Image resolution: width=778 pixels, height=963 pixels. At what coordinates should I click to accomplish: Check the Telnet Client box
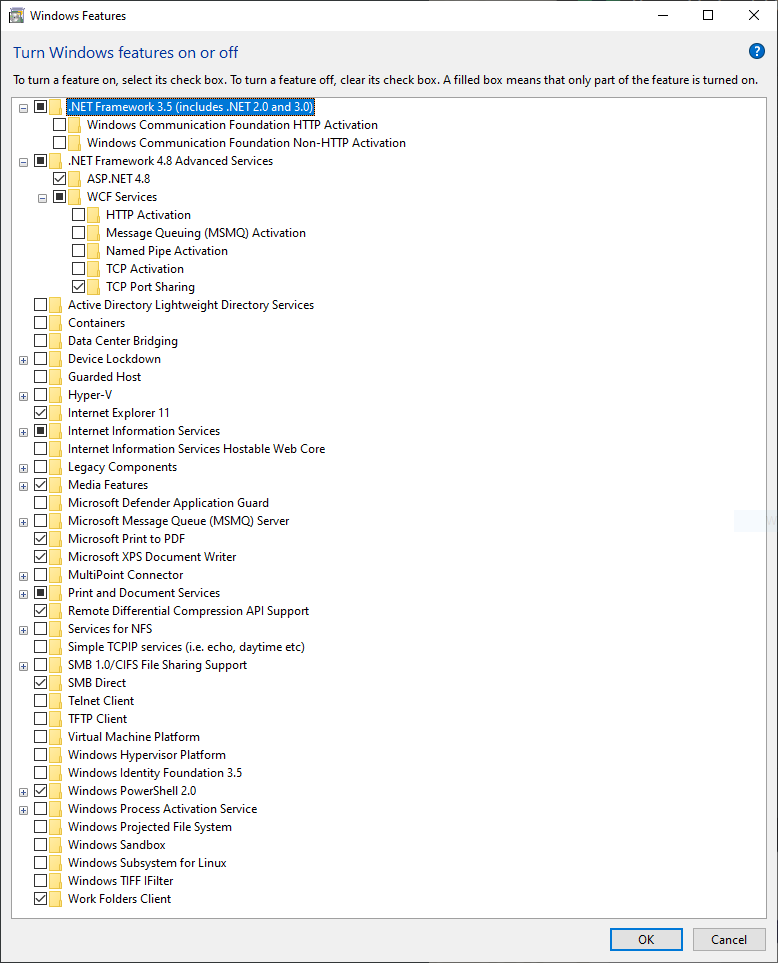41,700
